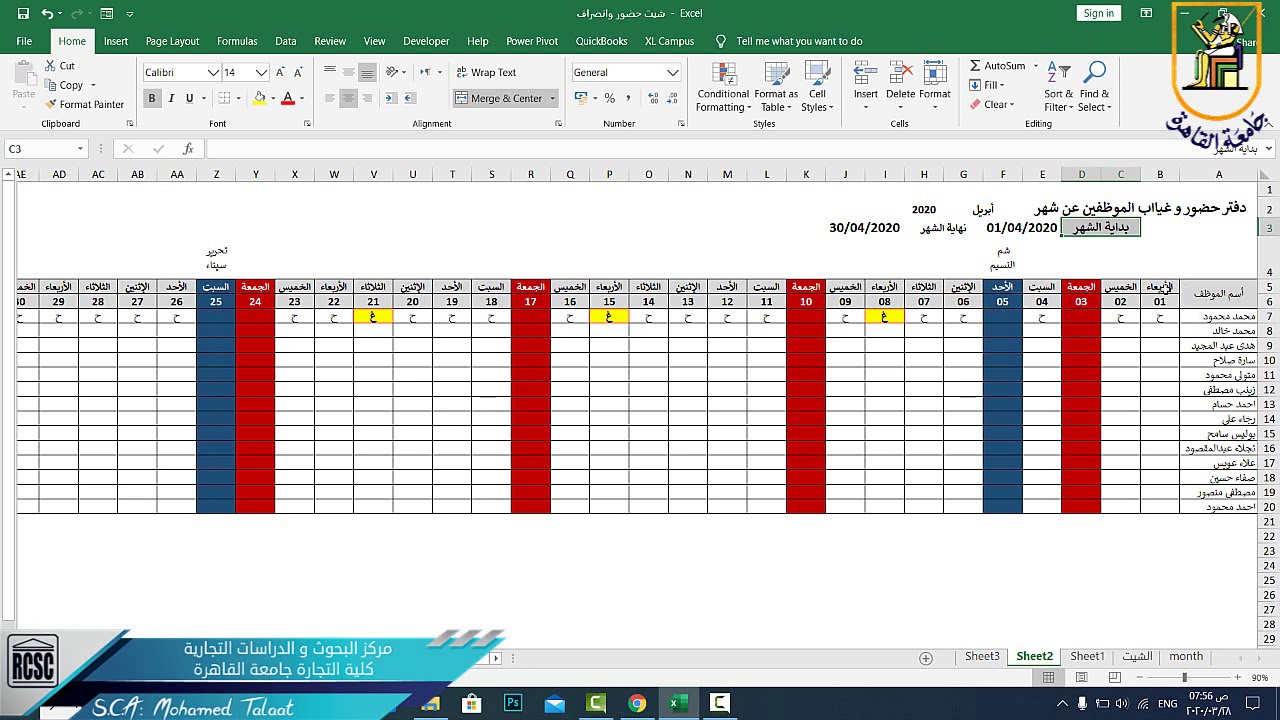Viewport: 1280px width, 720px height.
Task: Click the increase indent icon
Action: coord(412,98)
